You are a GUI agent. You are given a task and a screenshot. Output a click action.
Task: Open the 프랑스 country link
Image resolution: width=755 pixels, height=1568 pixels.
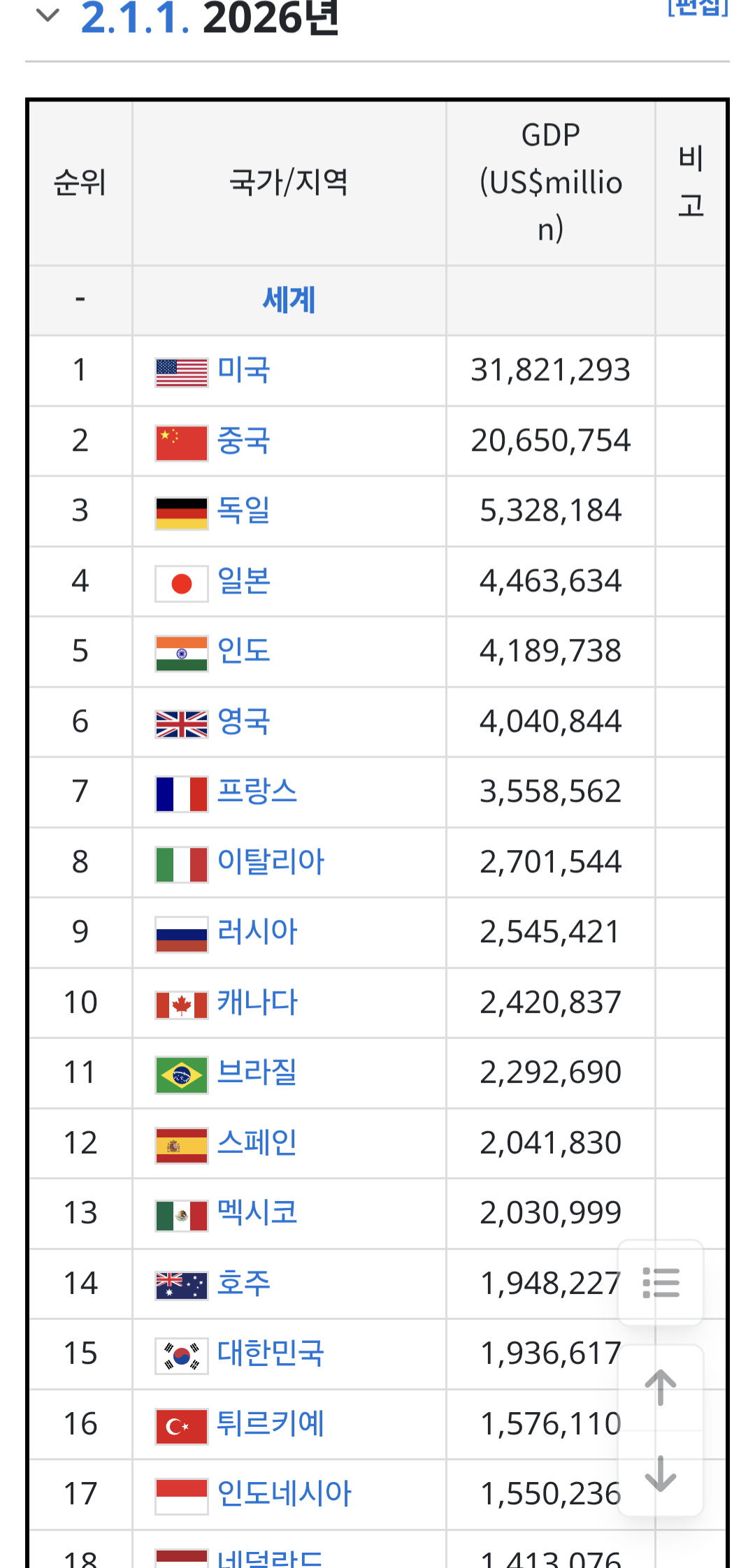click(x=257, y=791)
